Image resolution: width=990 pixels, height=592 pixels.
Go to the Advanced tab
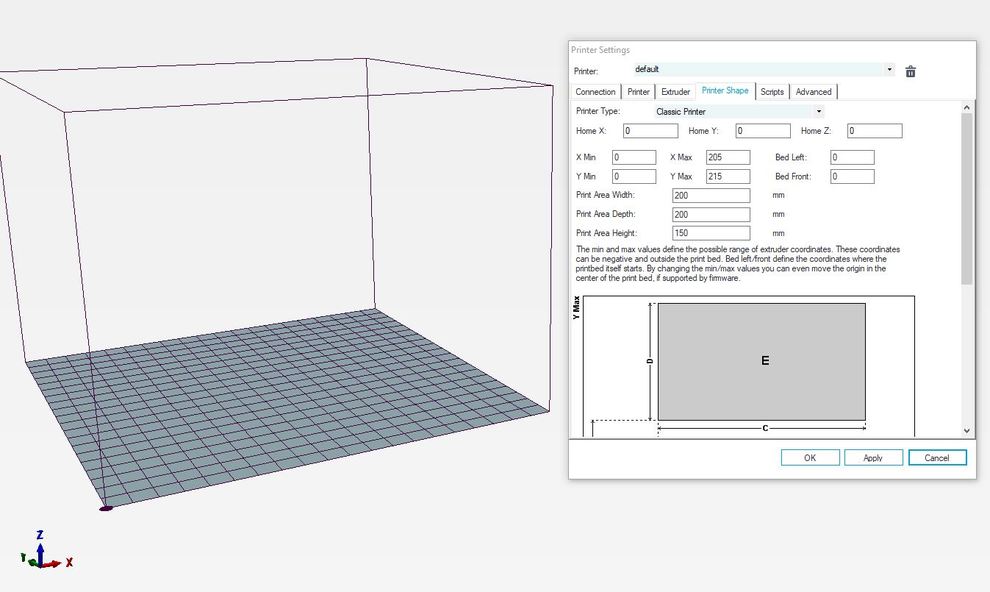coord(813,92)
